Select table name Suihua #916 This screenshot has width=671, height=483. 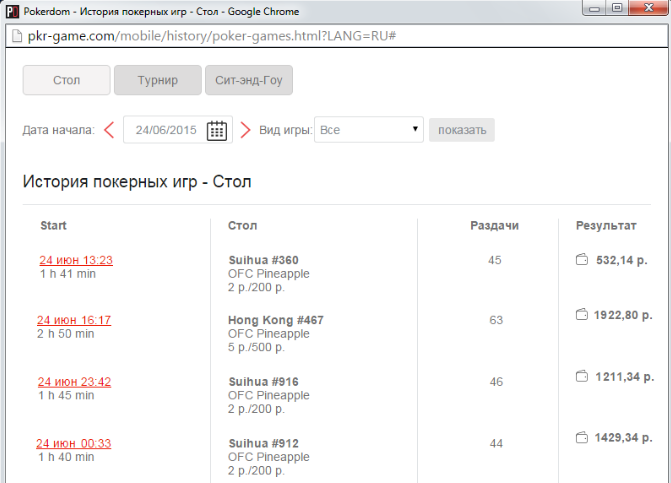pos(263,382)
